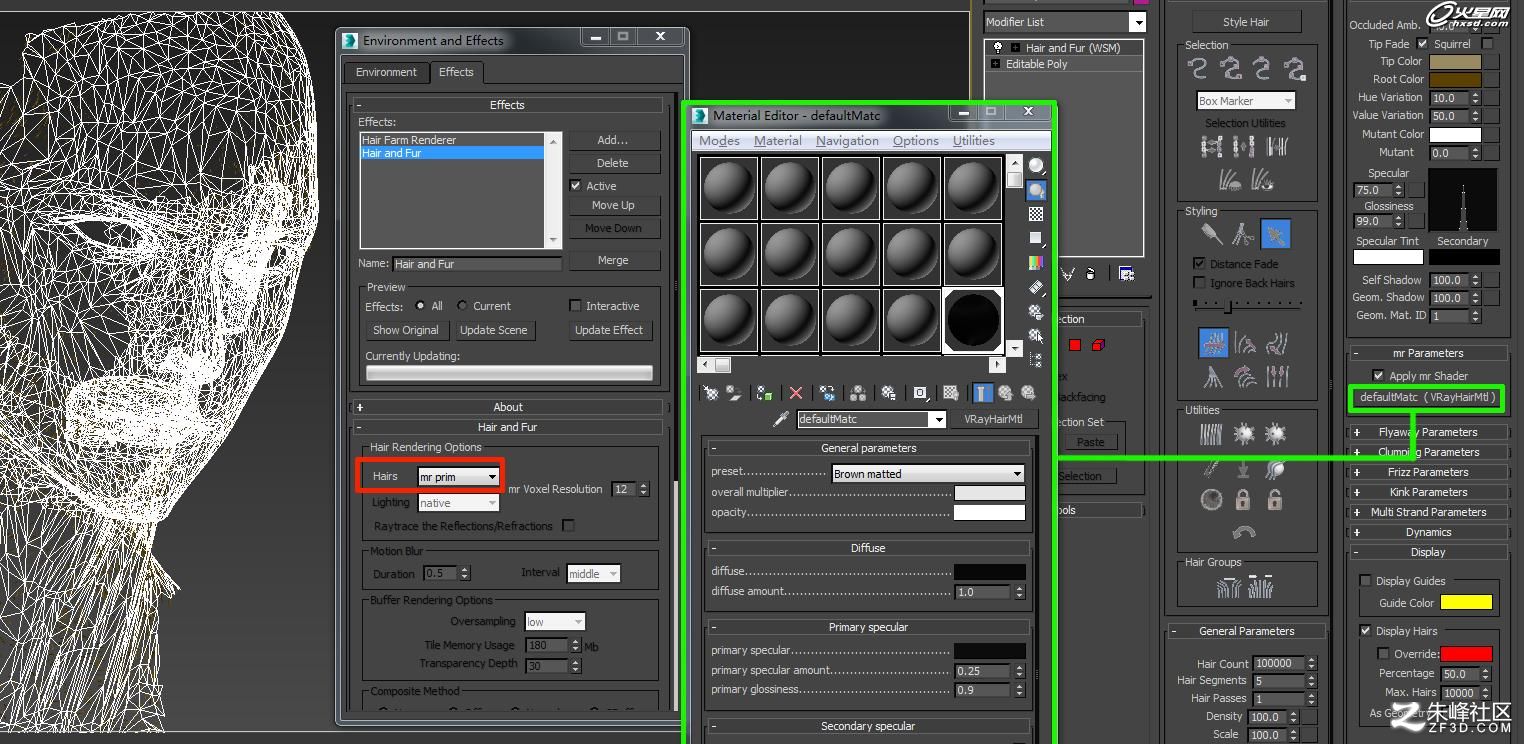Screen dimensions: 1524x744
Task: Click the defaultMatc (VRayHairMtl) shader button
Action: pyautogui.click(x=1427, y=397)
